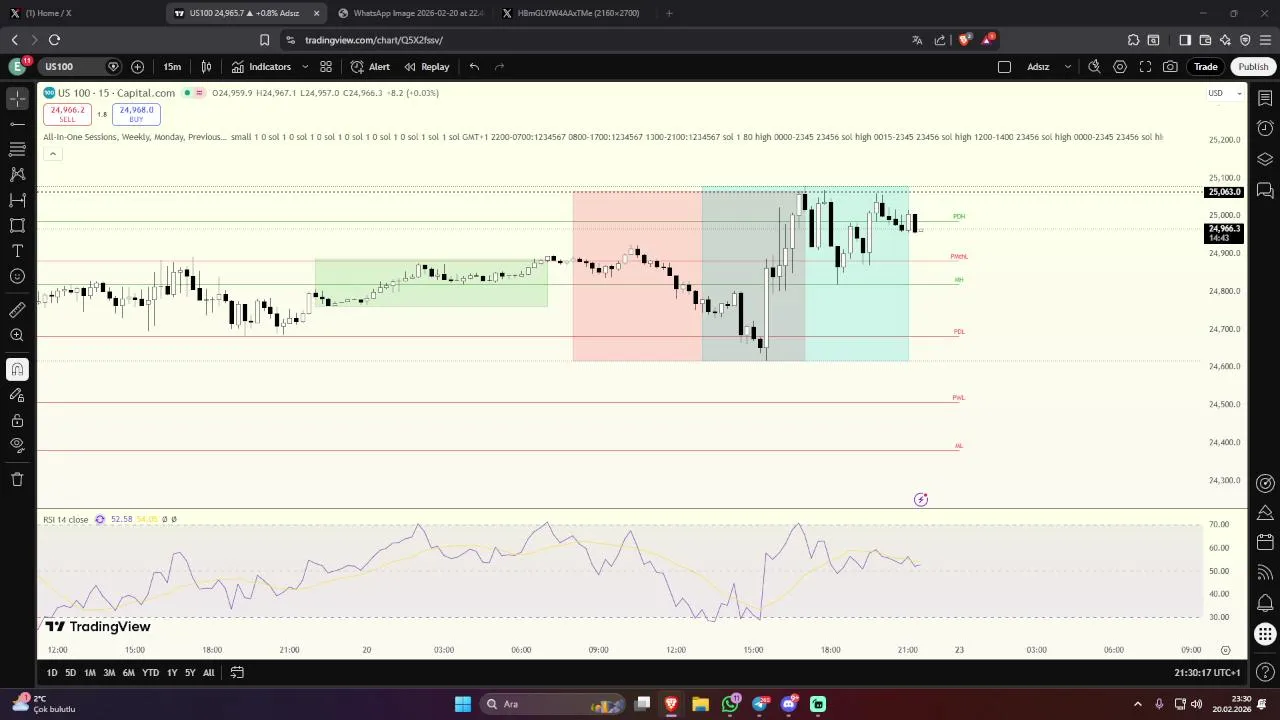Click the BUY price button
This screenshot has width=1280, height=720.
point(136,114)
